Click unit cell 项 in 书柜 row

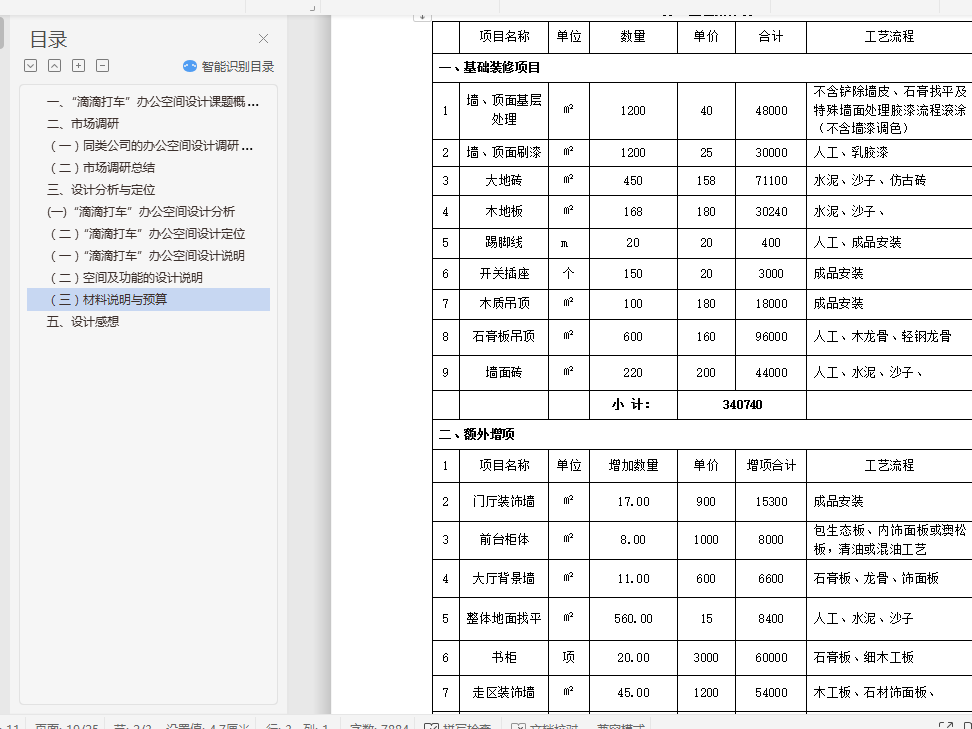point(568,658)
